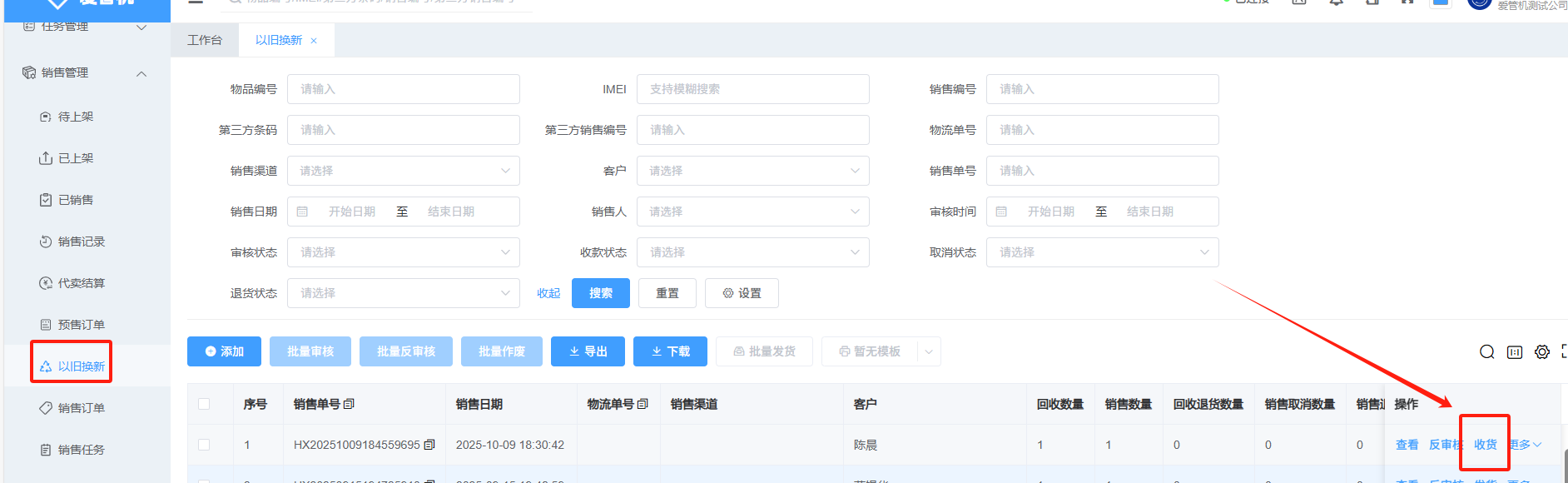The image size is (1568, 483).
Task: Open 销售订单 in the sidebar
Action: click(x=81, y=408)
